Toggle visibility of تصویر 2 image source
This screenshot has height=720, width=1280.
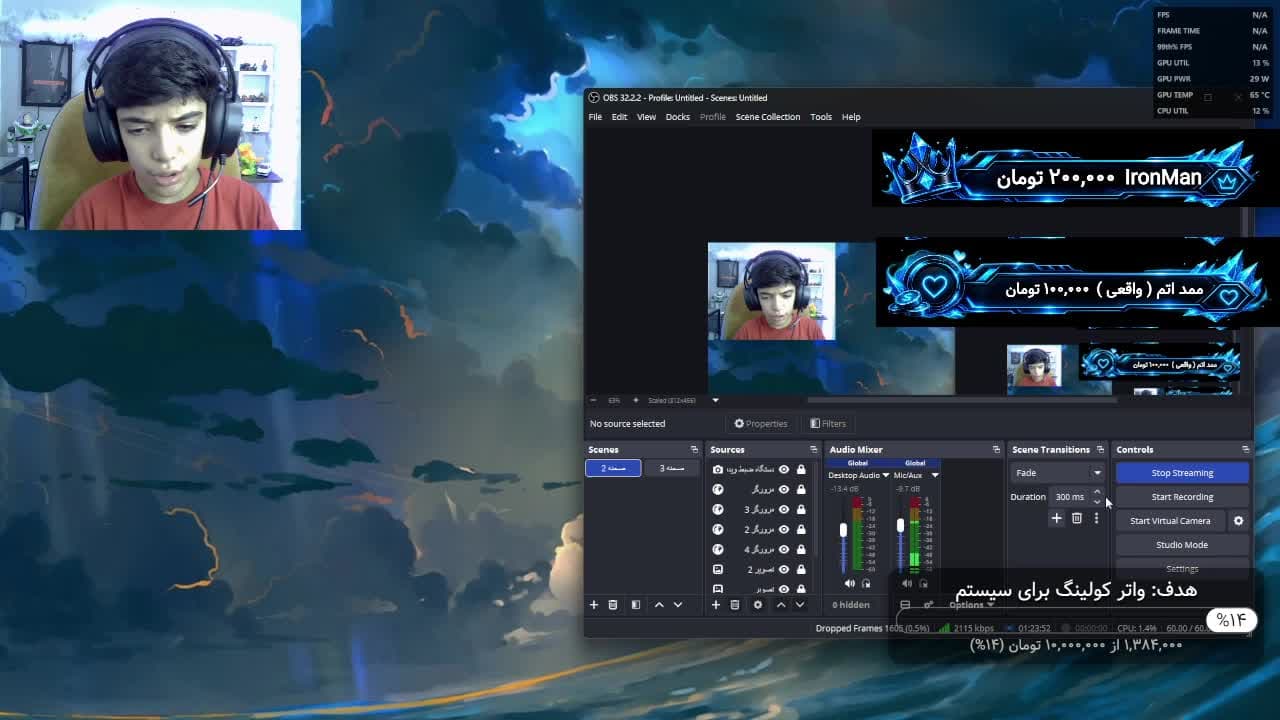(x=784, y=569)
